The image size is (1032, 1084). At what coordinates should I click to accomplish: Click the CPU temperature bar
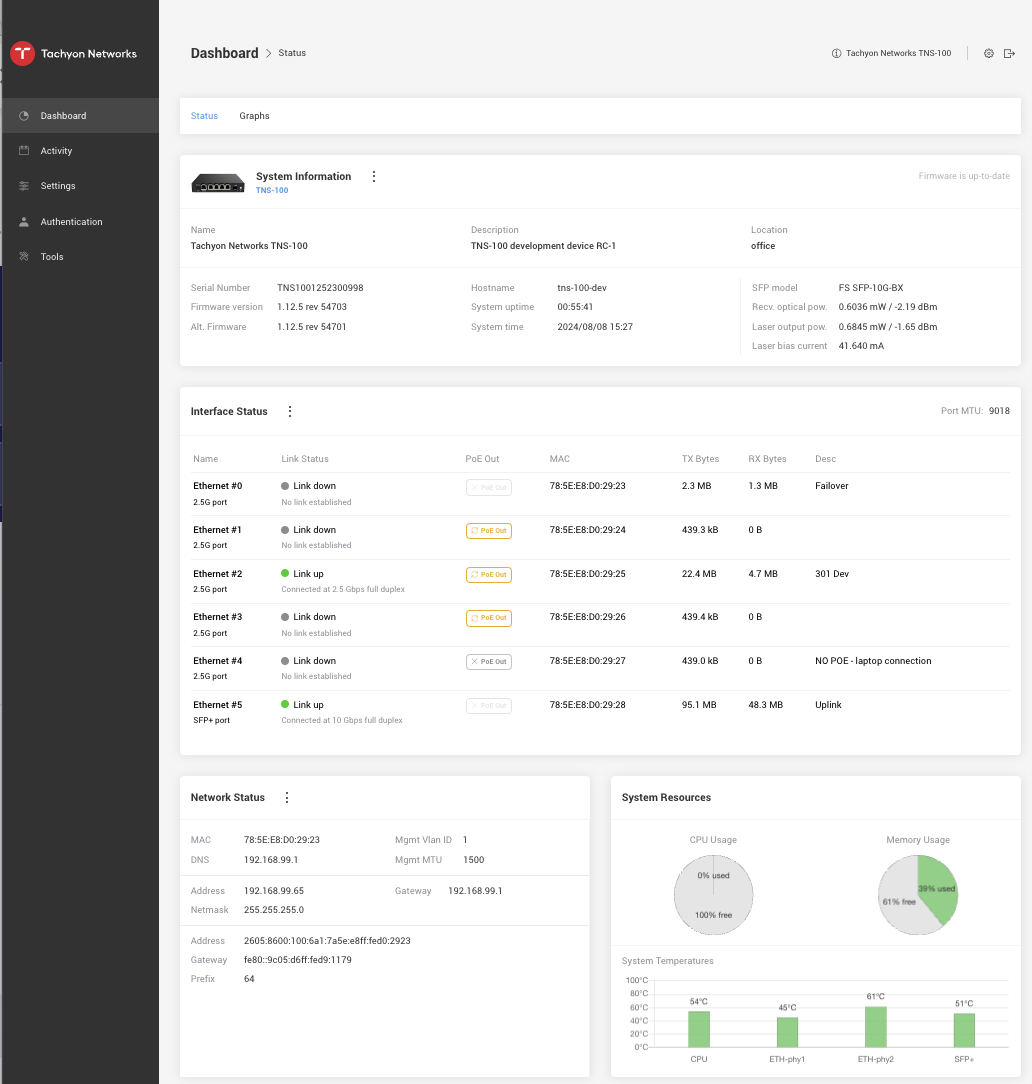(x=699, y=1029)
